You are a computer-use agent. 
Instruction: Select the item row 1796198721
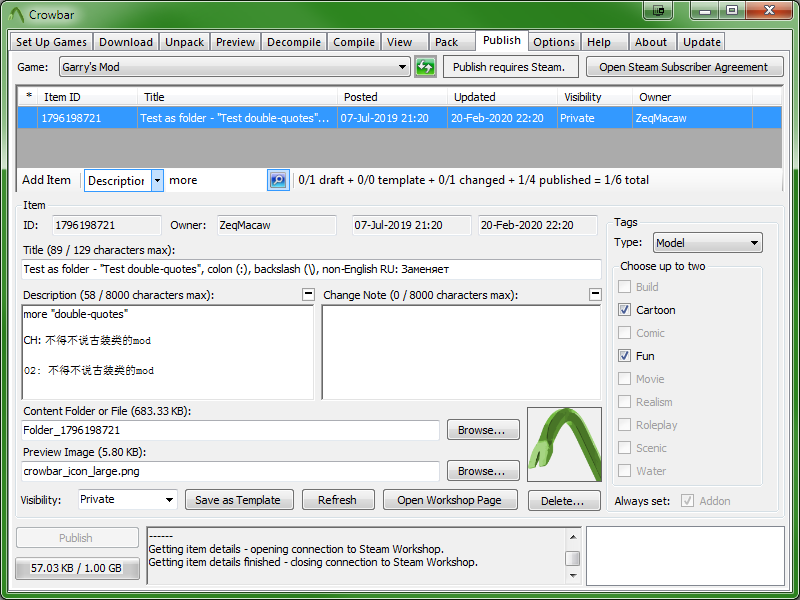pyautogui.click(x=399, y=118)
